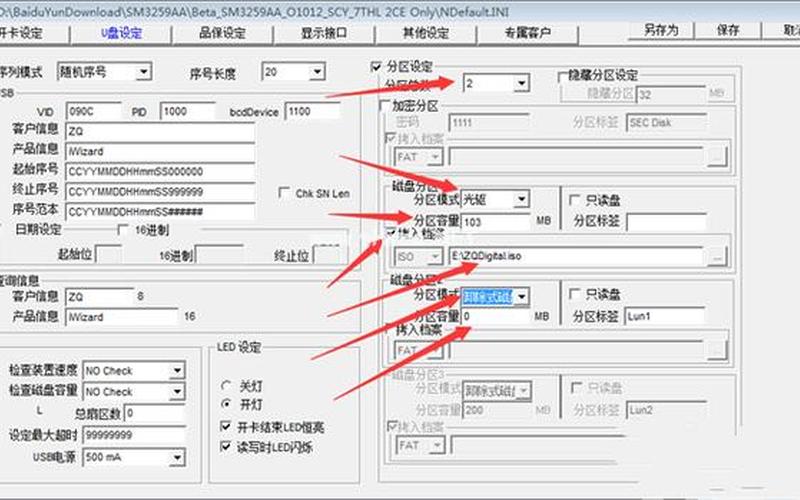Switch to the U盘设定 tab

(121, 33)
